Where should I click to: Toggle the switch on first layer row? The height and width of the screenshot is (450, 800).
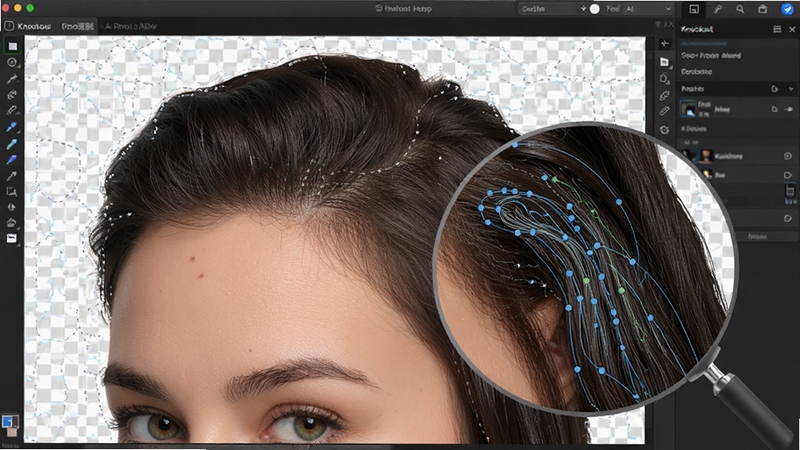(x=788, y=109)
